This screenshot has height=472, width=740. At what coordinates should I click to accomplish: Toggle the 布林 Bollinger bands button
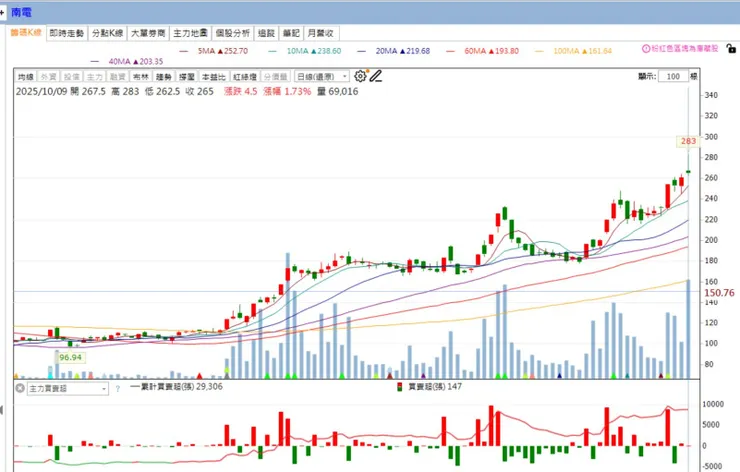[141, 76]
